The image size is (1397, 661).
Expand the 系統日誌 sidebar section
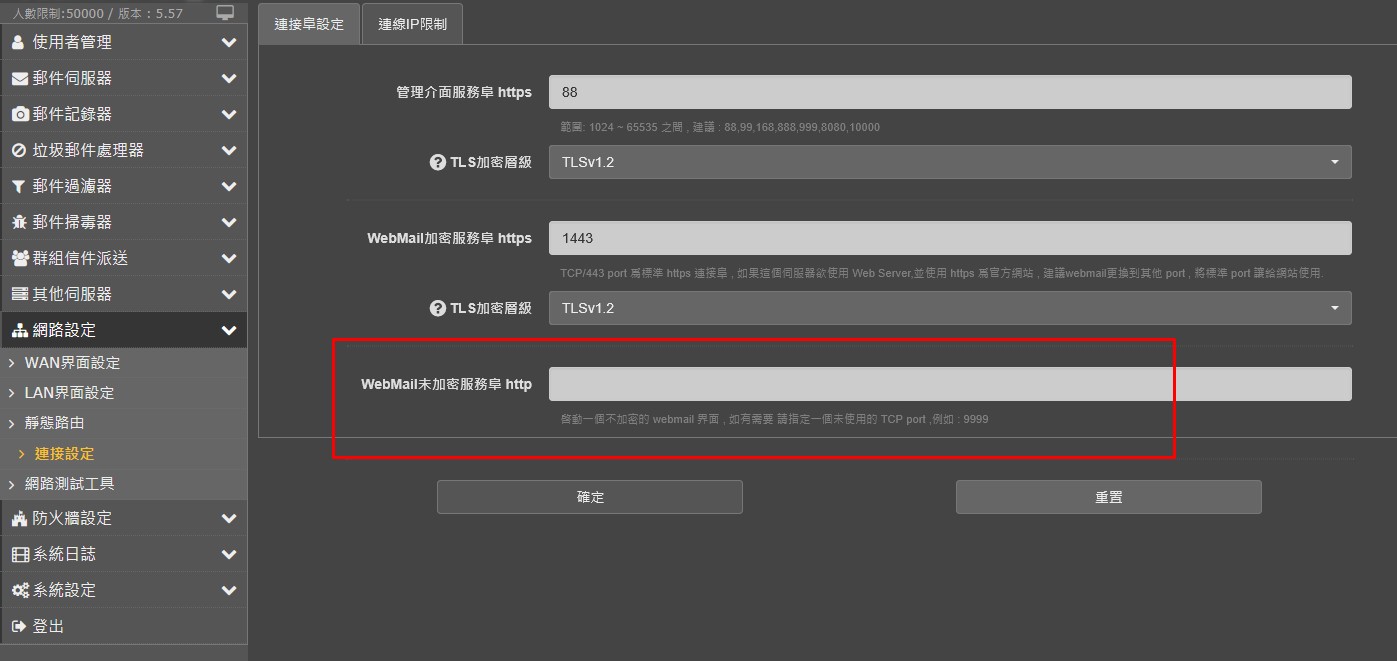point(123,554)
